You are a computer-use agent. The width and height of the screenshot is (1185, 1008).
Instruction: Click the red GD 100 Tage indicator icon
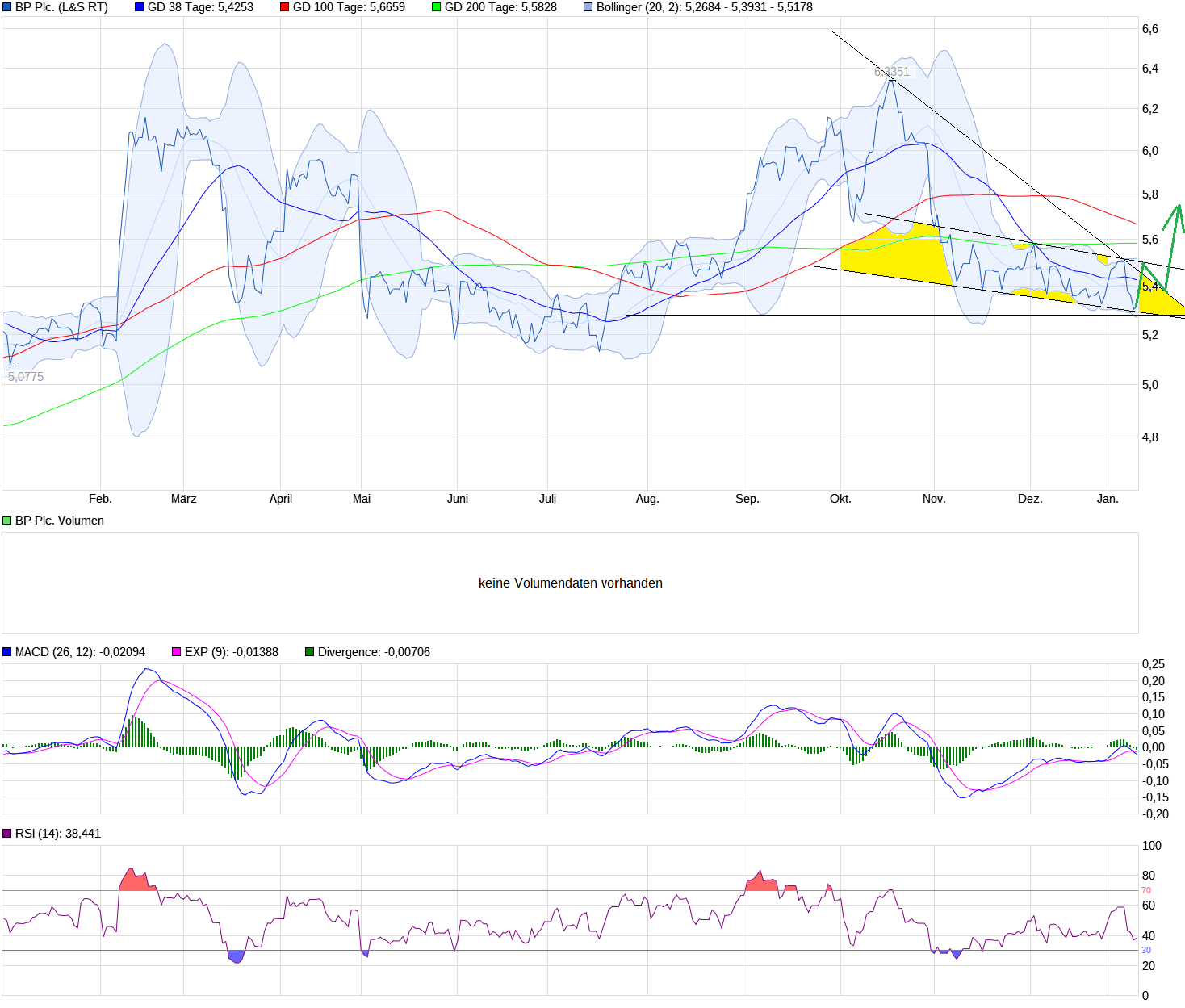pos(284,6)
